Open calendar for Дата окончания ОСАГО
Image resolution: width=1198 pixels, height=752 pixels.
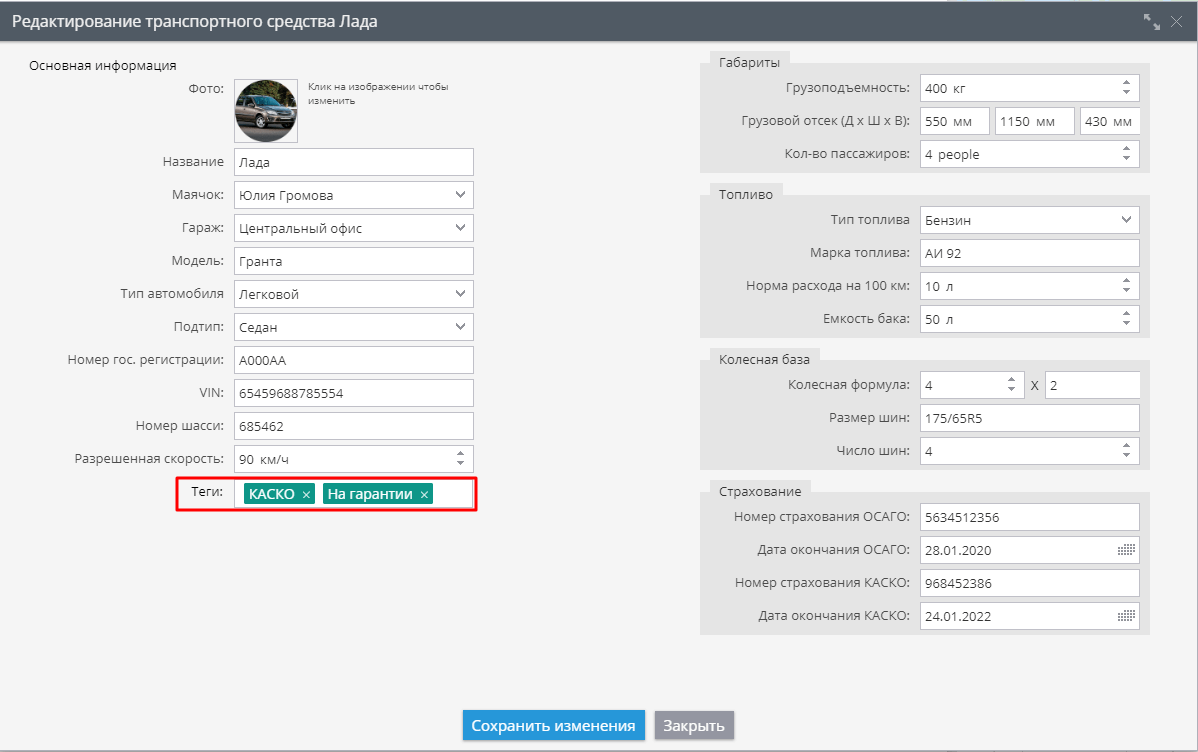[1125, 550]
